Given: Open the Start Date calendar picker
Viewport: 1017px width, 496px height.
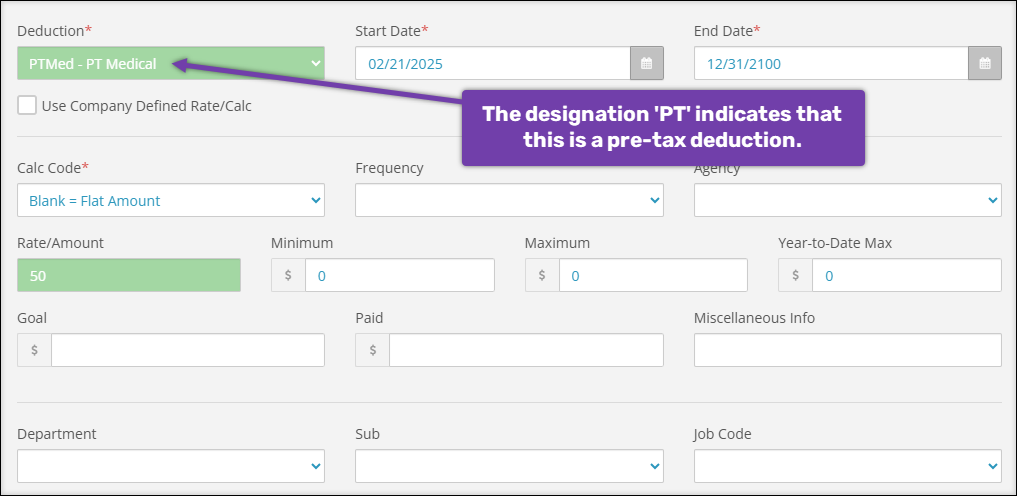Looking at the screenshot, I should pyautogui.click(x=646, y=63).
